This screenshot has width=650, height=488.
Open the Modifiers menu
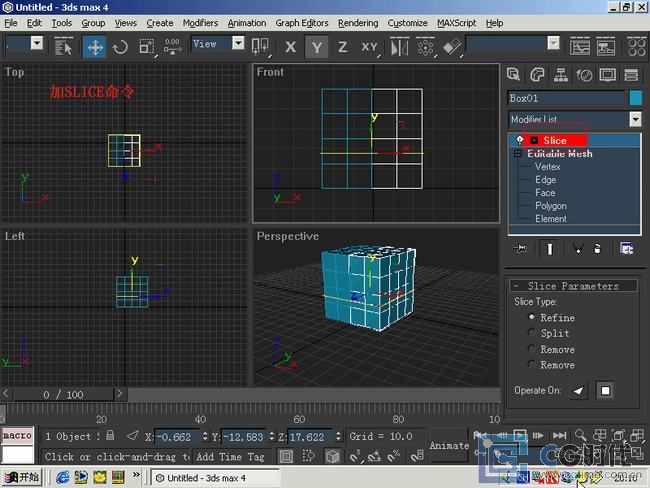coord(200,23)
